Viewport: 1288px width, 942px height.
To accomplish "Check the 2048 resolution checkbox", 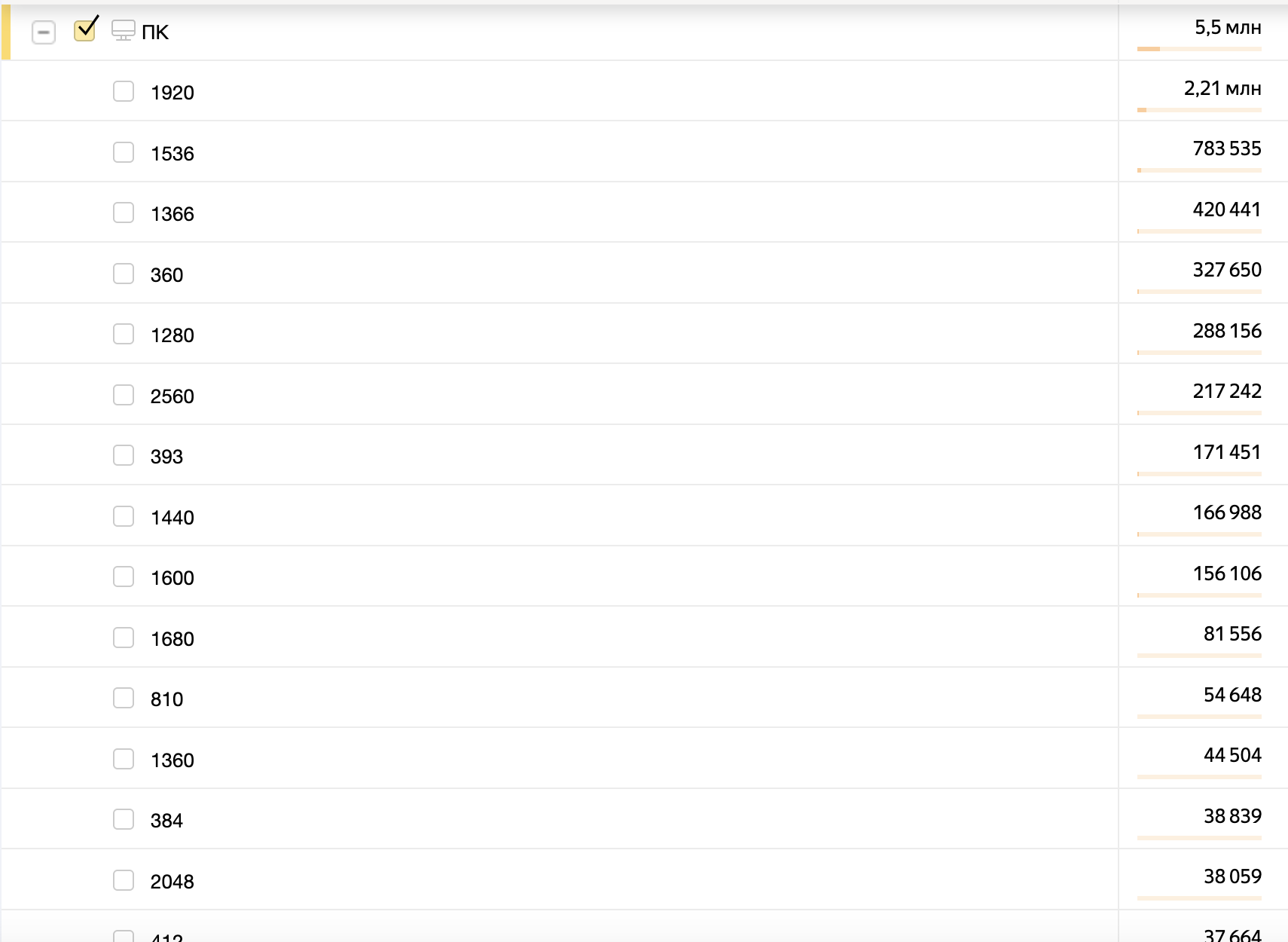I will click(124, 880).
